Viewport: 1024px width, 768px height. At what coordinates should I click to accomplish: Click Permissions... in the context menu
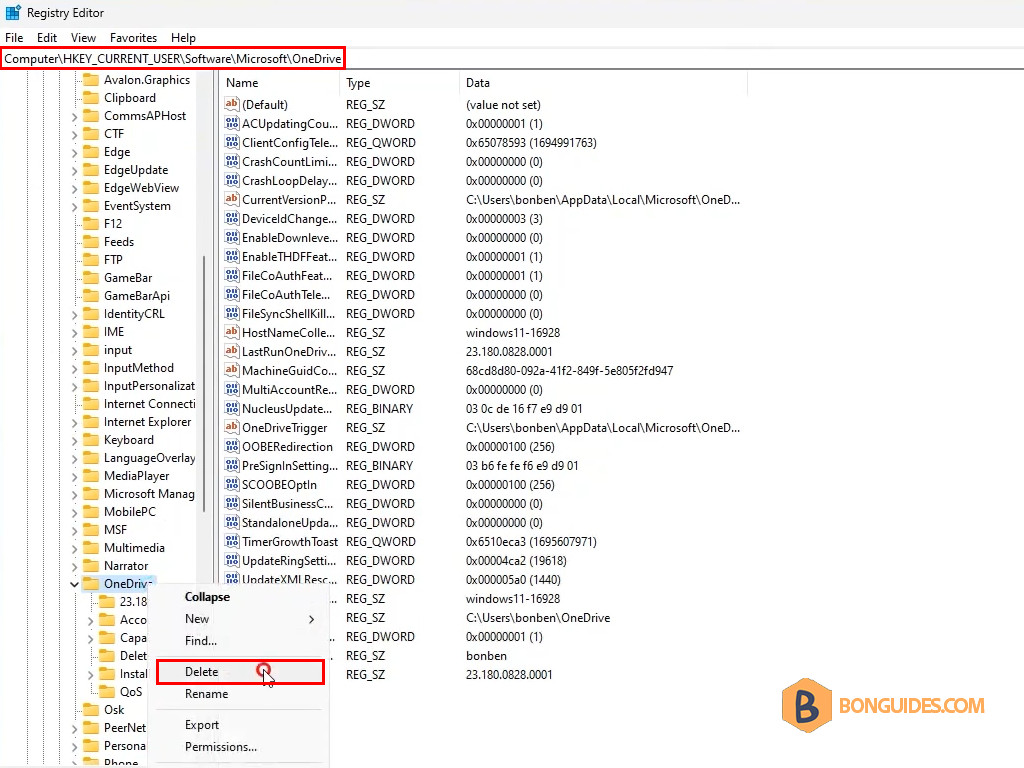click(221, 747)
